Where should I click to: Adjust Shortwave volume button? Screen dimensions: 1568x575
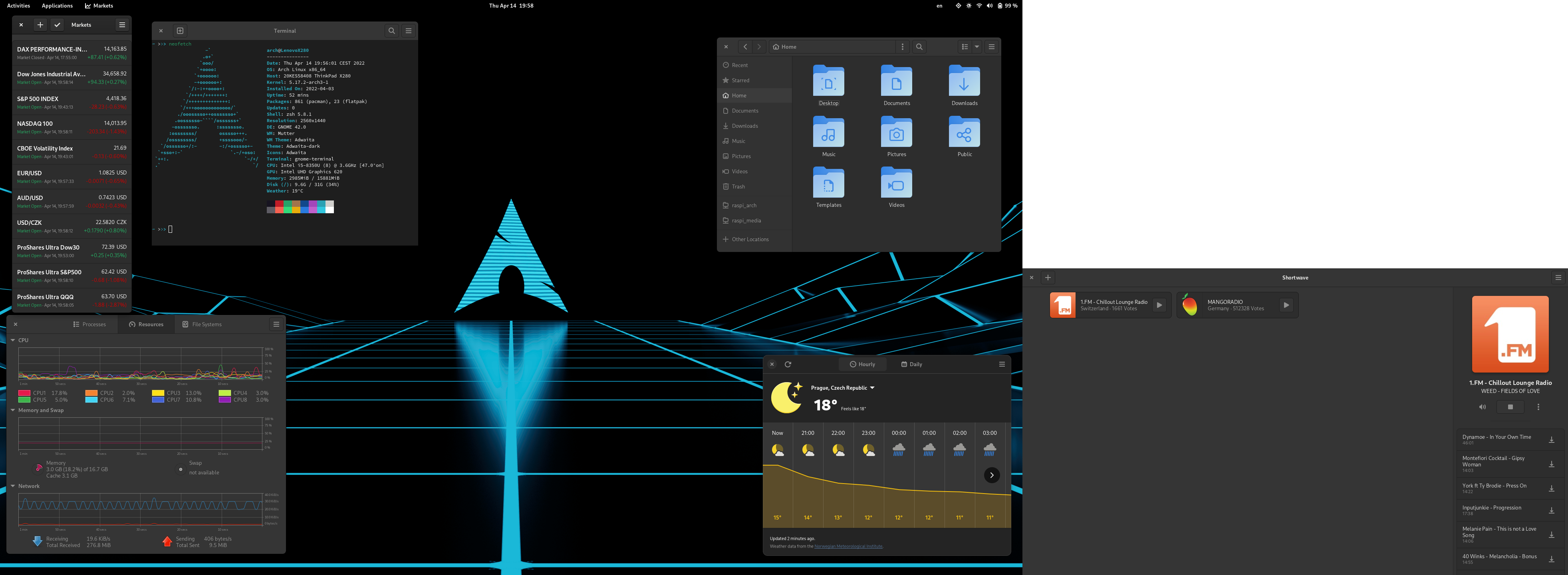tap(1482, 407)
